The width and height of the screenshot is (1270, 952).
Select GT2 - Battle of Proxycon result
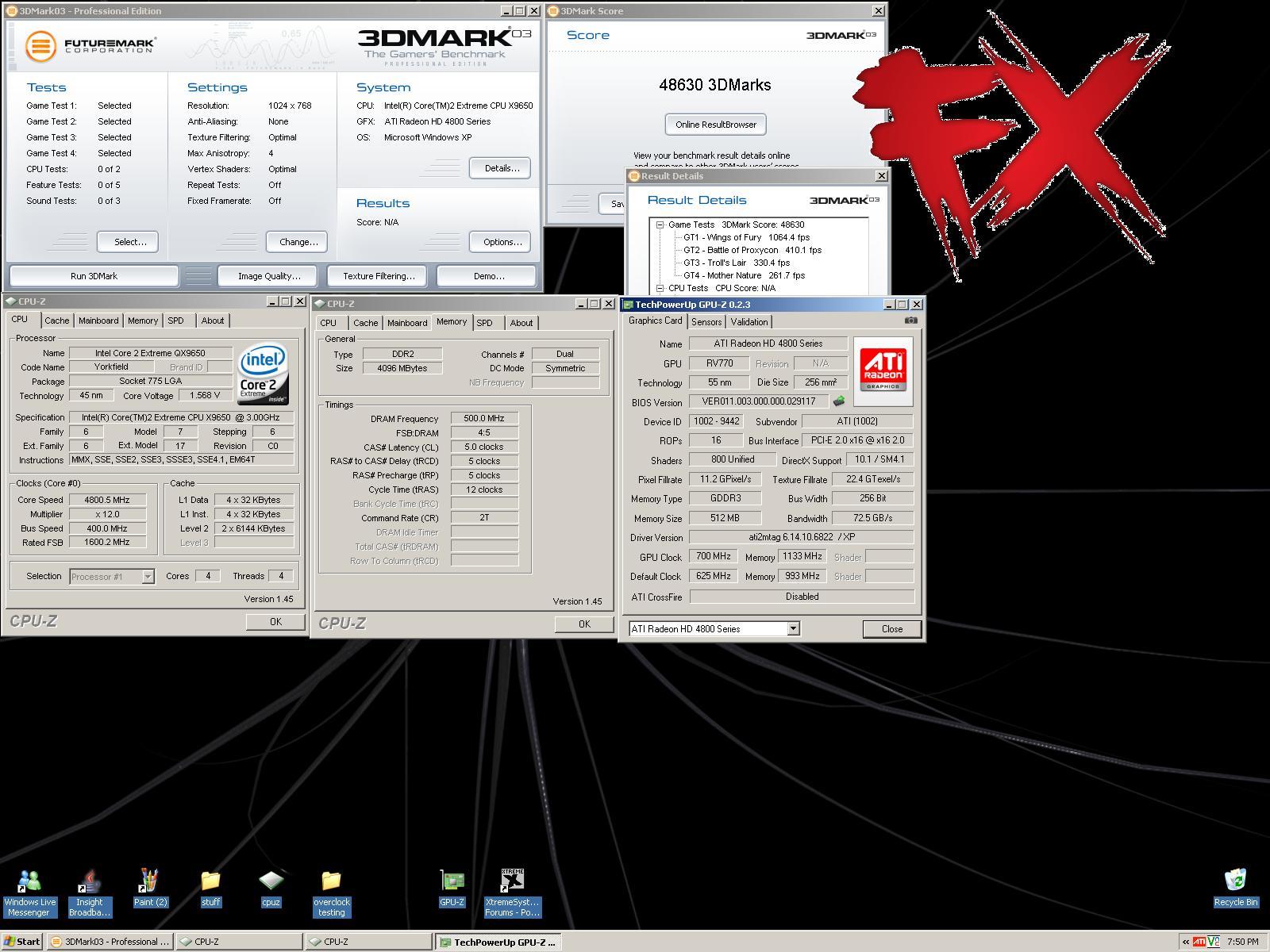tap(752, 250)
